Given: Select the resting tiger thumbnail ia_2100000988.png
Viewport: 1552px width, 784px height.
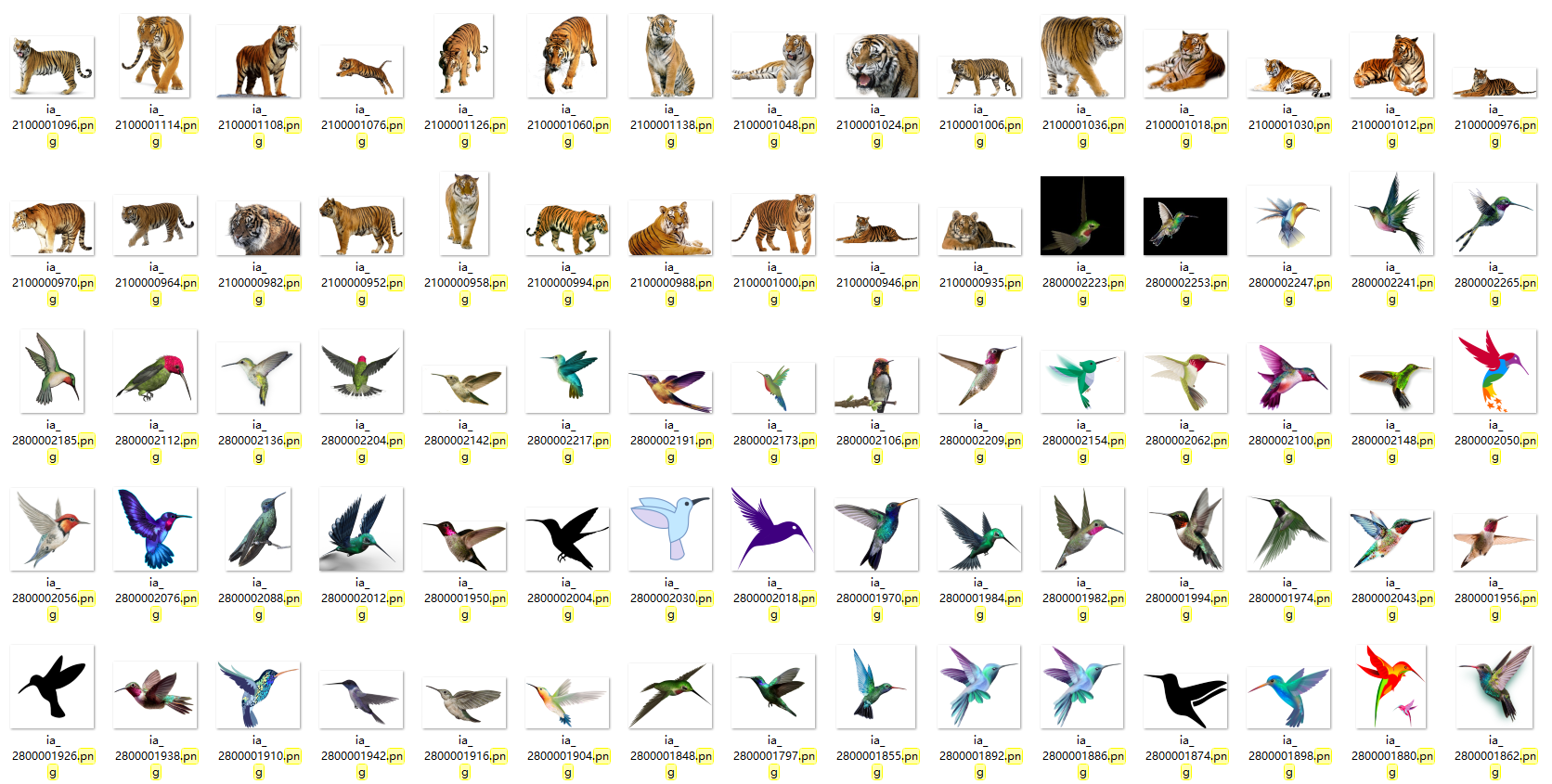Looking at the screenshot, I should click(x=670, y=227).
